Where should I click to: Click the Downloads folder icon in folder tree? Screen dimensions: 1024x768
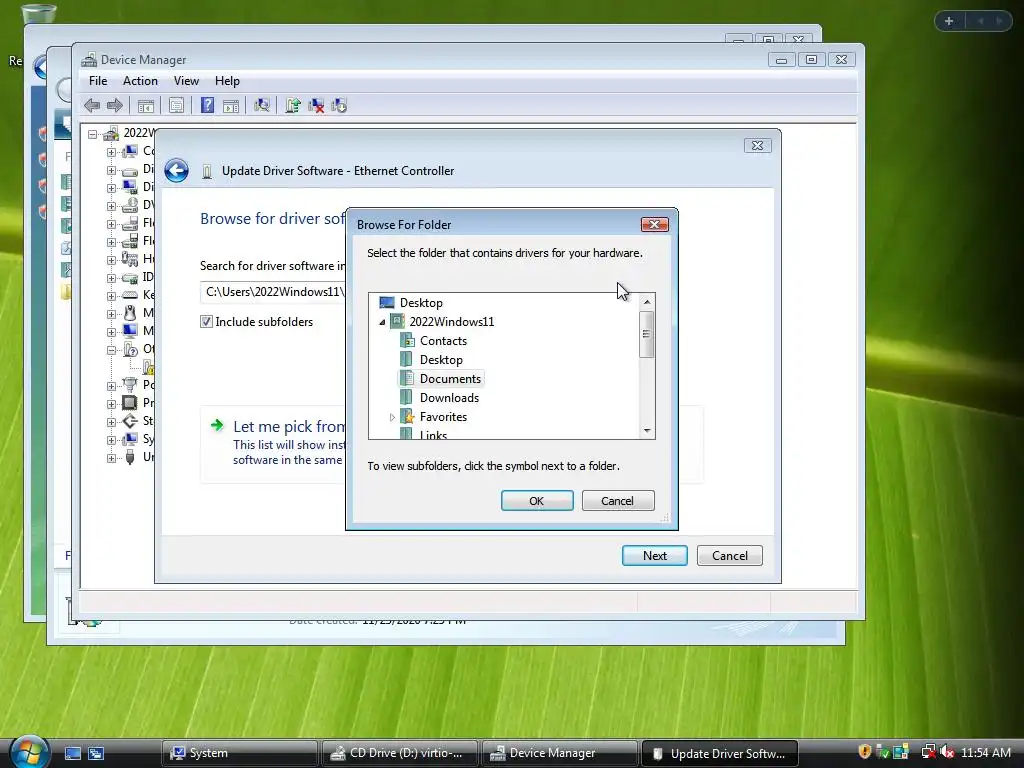406,398
